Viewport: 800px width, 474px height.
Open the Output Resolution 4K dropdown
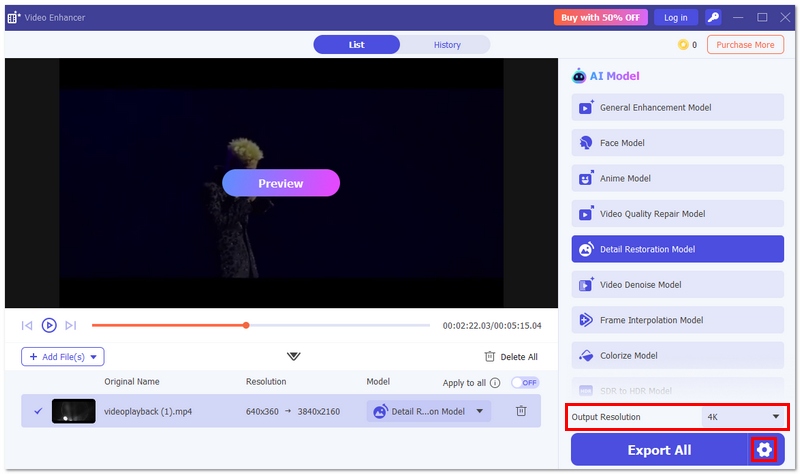(741, 417)
